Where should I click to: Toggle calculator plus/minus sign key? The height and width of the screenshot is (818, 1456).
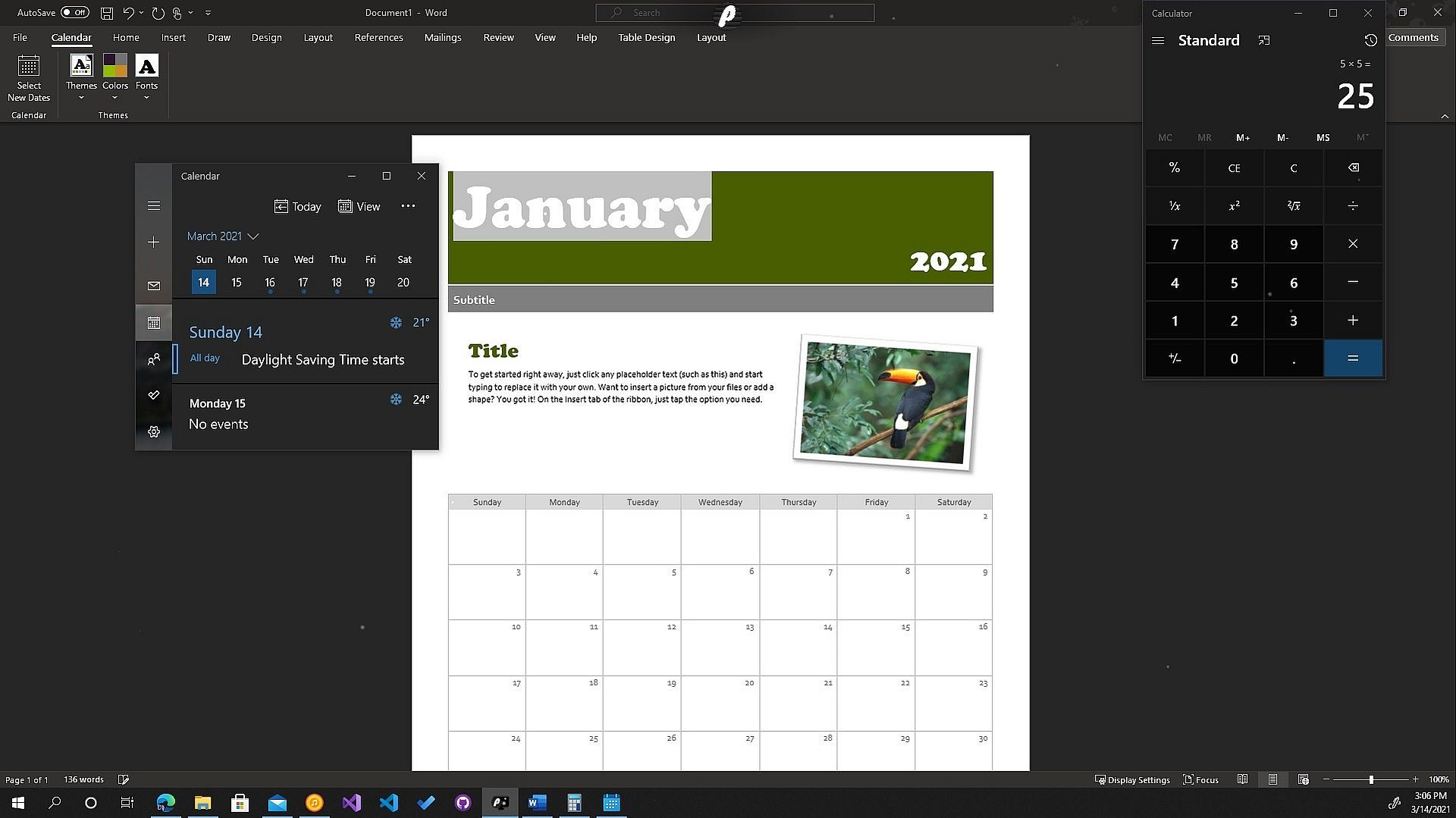click(1174, 359)
